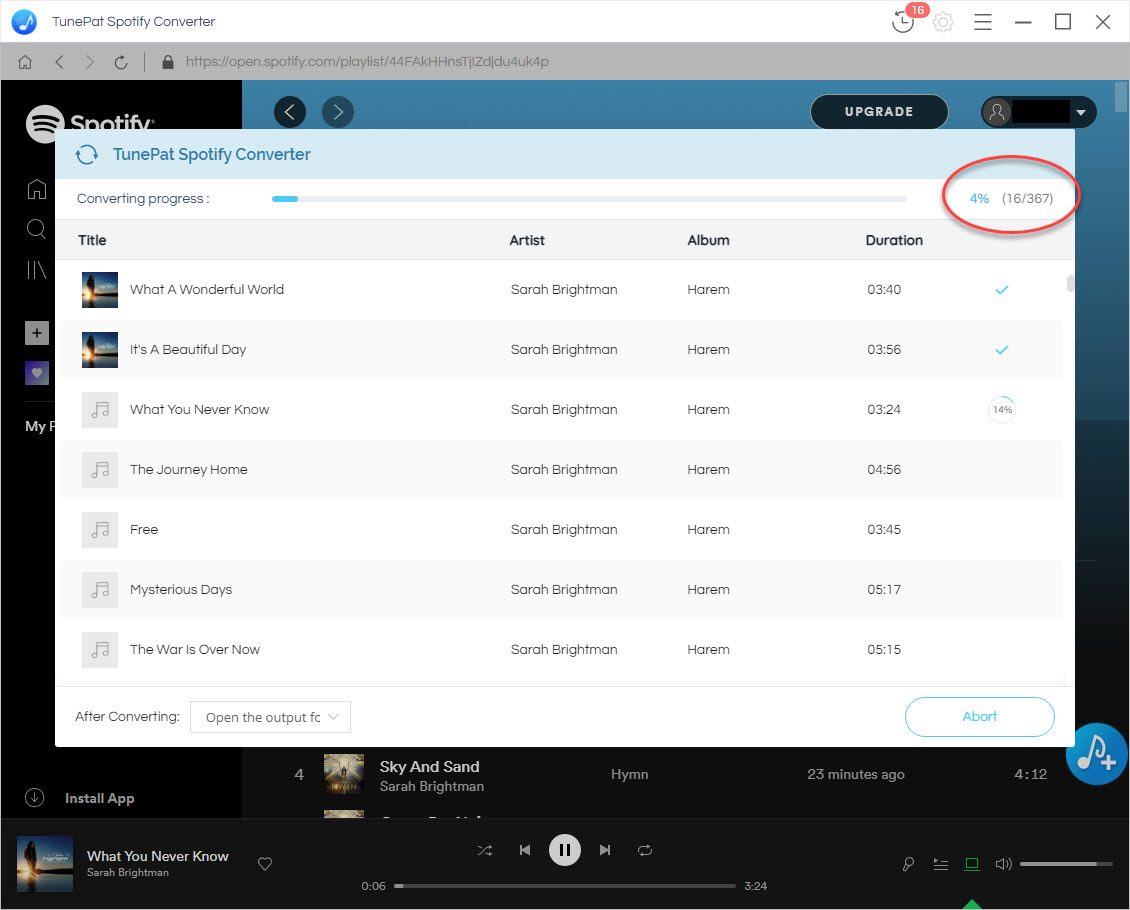
Task: Pause the current track
Action: point(565,850)
